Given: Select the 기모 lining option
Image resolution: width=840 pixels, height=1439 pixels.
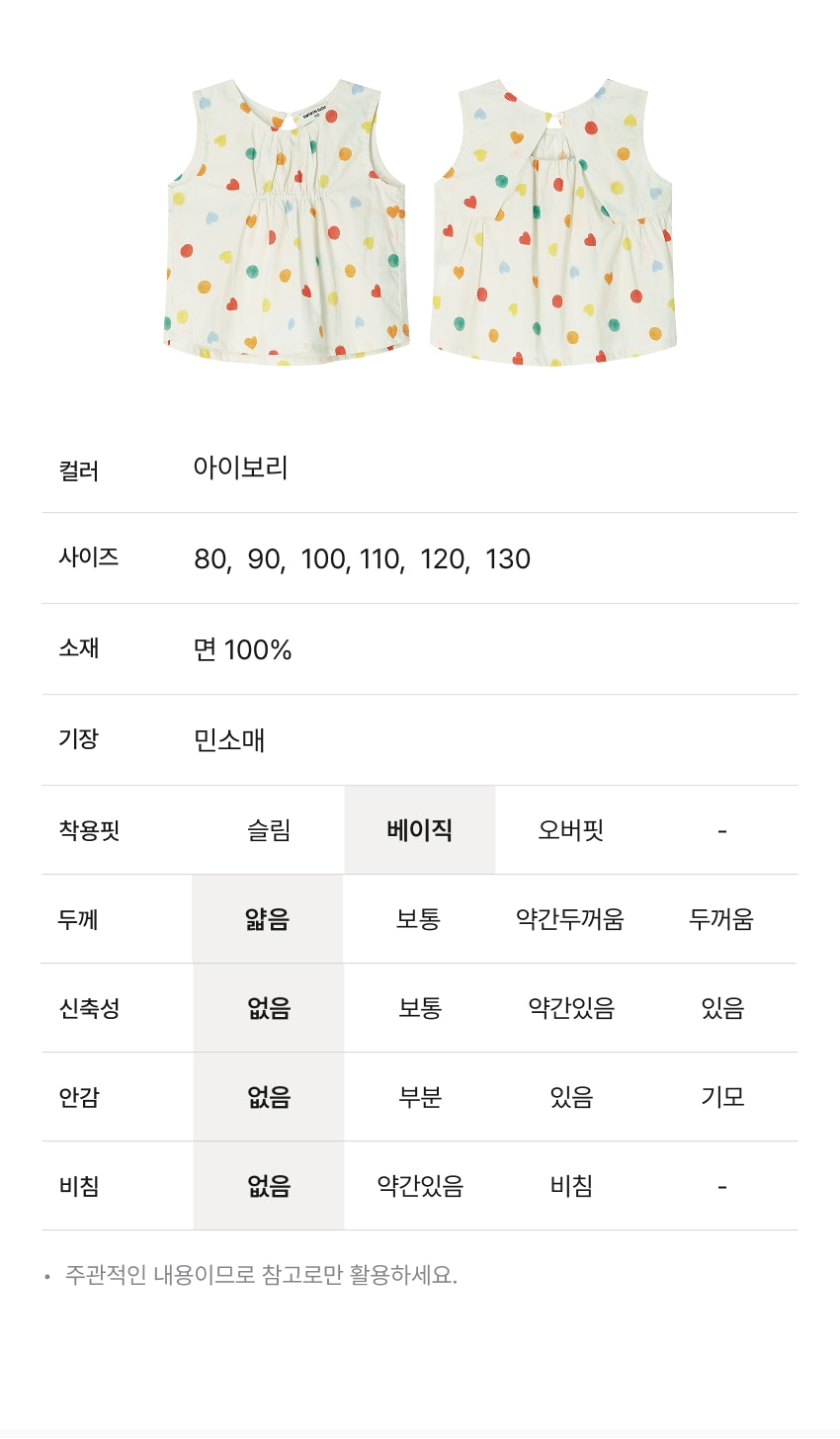Looking at the screenshot, I should coord(722,1097).
